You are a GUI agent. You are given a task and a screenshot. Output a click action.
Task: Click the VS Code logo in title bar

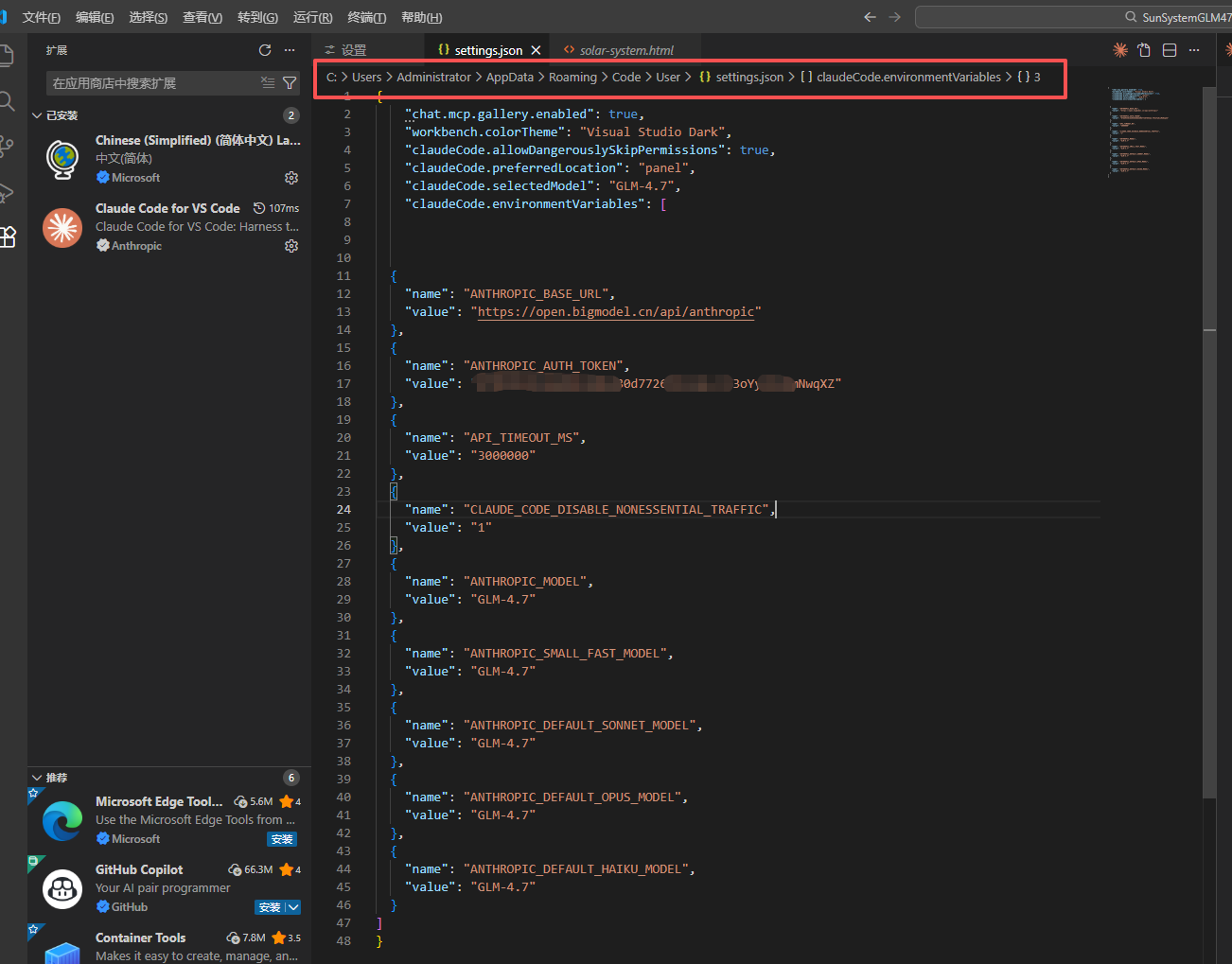[x=3, y=17]
